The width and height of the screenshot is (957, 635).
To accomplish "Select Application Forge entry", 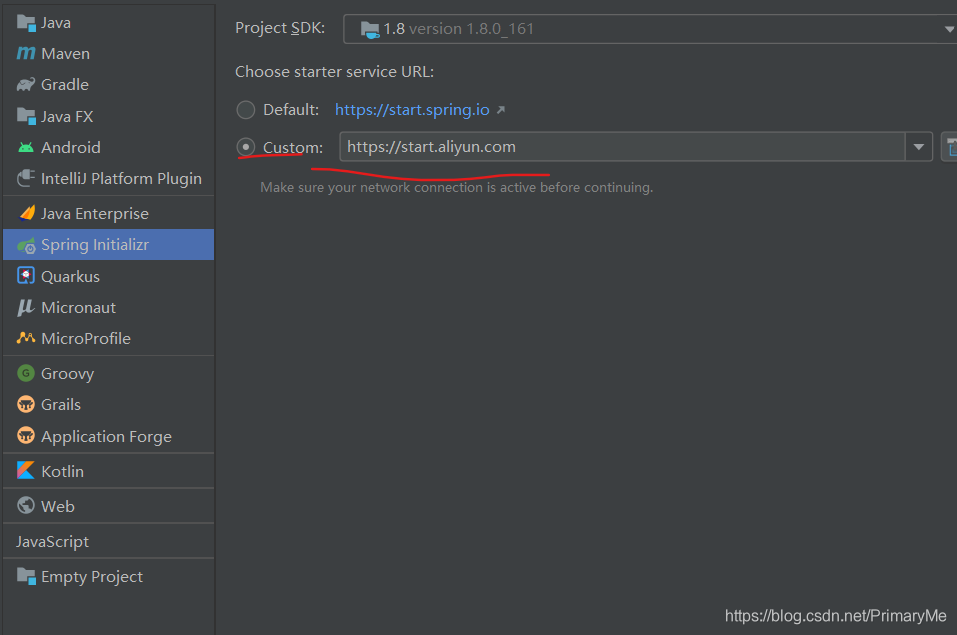I will (109, 436).
